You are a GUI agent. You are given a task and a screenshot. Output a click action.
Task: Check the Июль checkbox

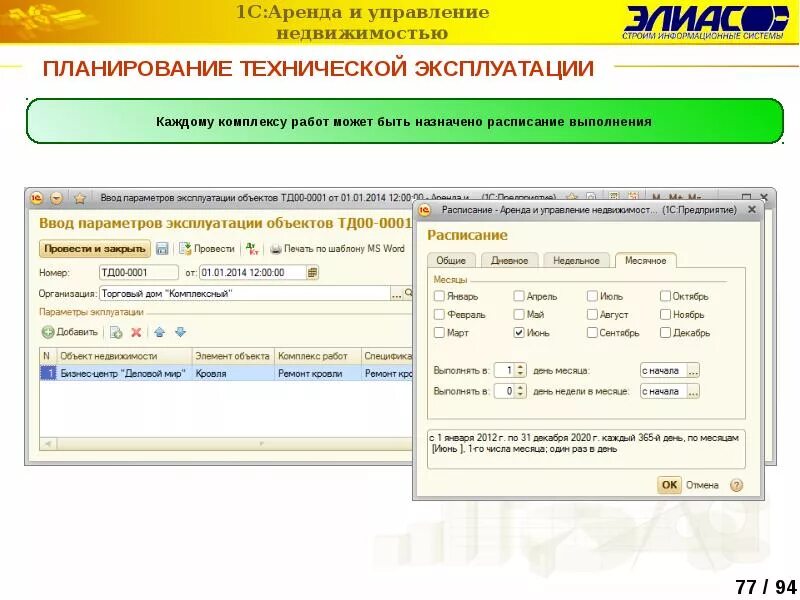[592, 296]
